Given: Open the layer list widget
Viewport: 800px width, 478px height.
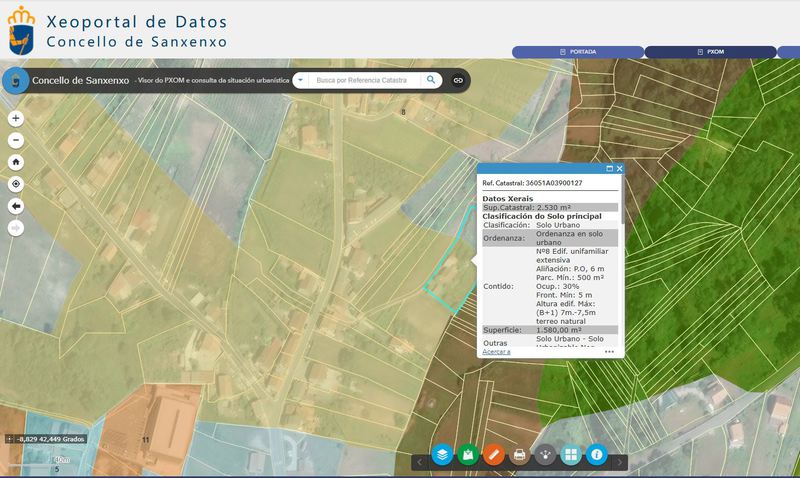Looking at the screenshot, I should click(442, 455).
